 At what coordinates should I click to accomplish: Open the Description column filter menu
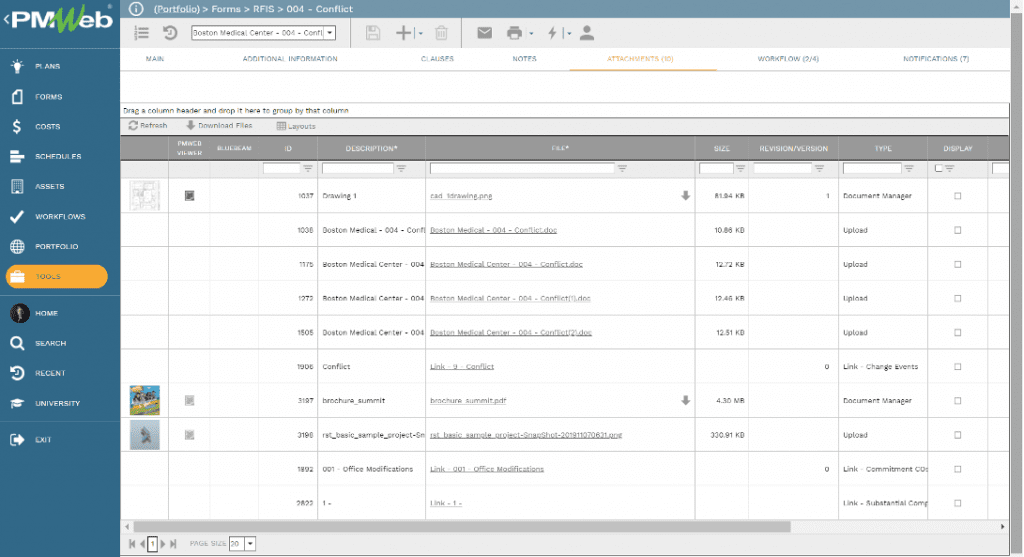pyautogui.click(x=401, y=168)
